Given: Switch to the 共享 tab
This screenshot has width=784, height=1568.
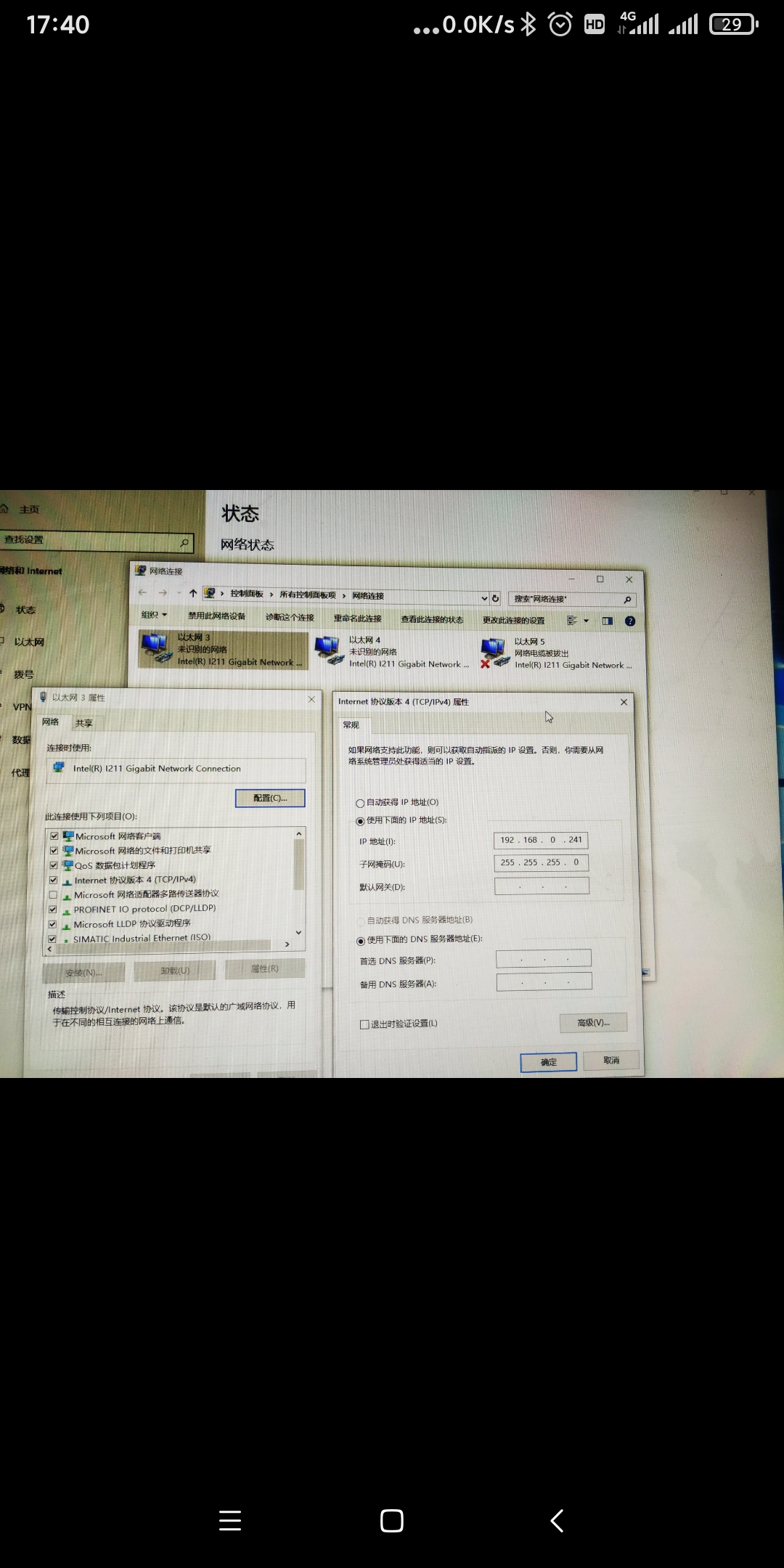Looking at the screenshot, I should (84, 723).
